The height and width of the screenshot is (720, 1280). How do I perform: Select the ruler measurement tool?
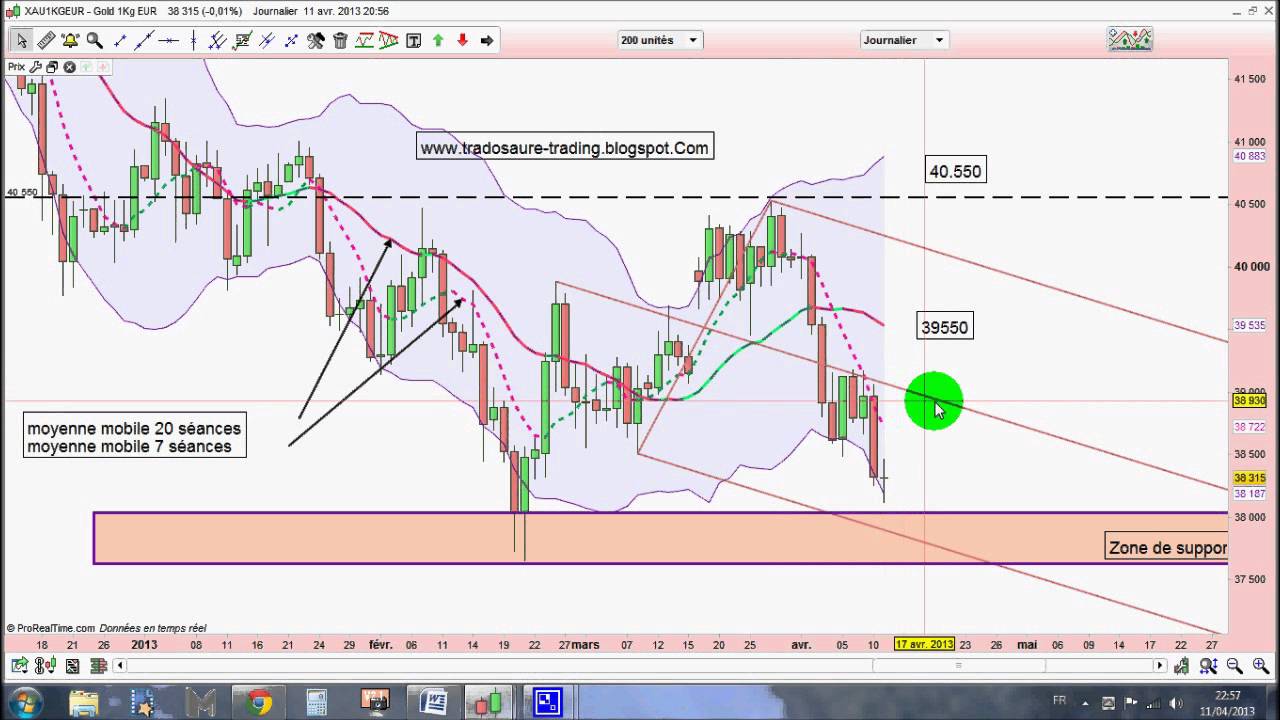46,41
